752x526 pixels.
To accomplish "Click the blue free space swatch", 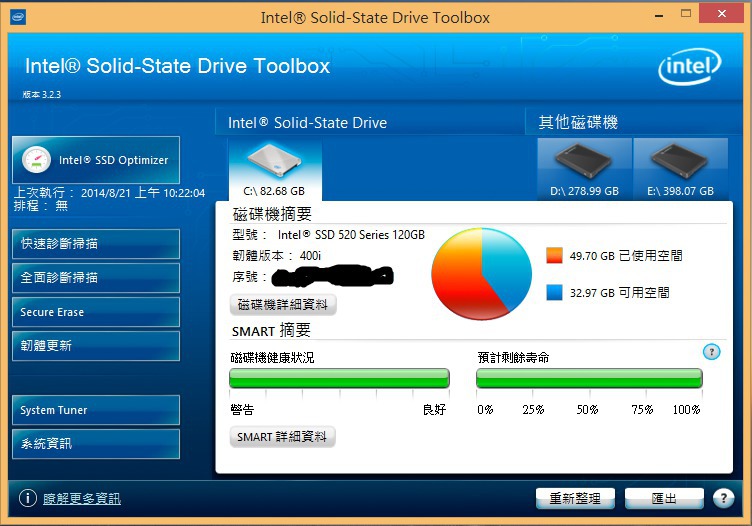I will [554, 292].
